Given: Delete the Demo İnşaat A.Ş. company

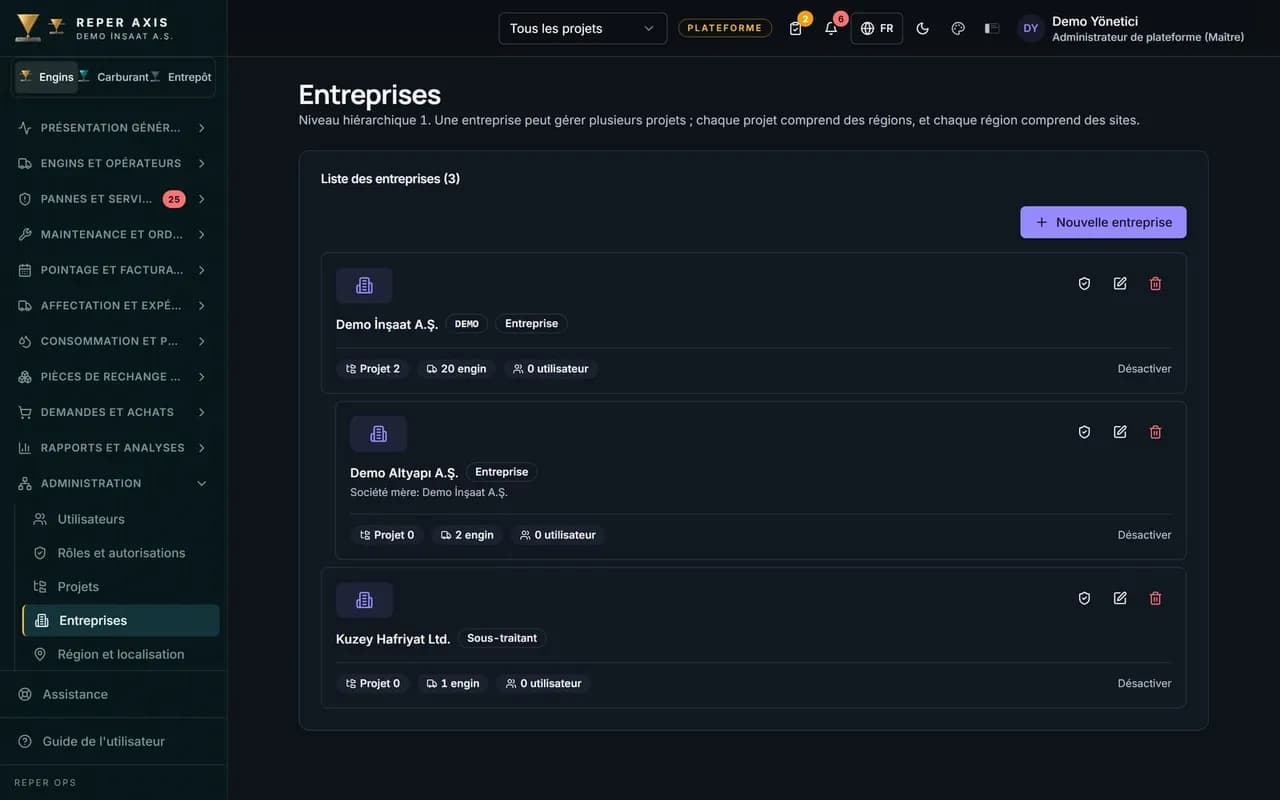Looking at the screenshot, I should click(x=1155, y=284).
